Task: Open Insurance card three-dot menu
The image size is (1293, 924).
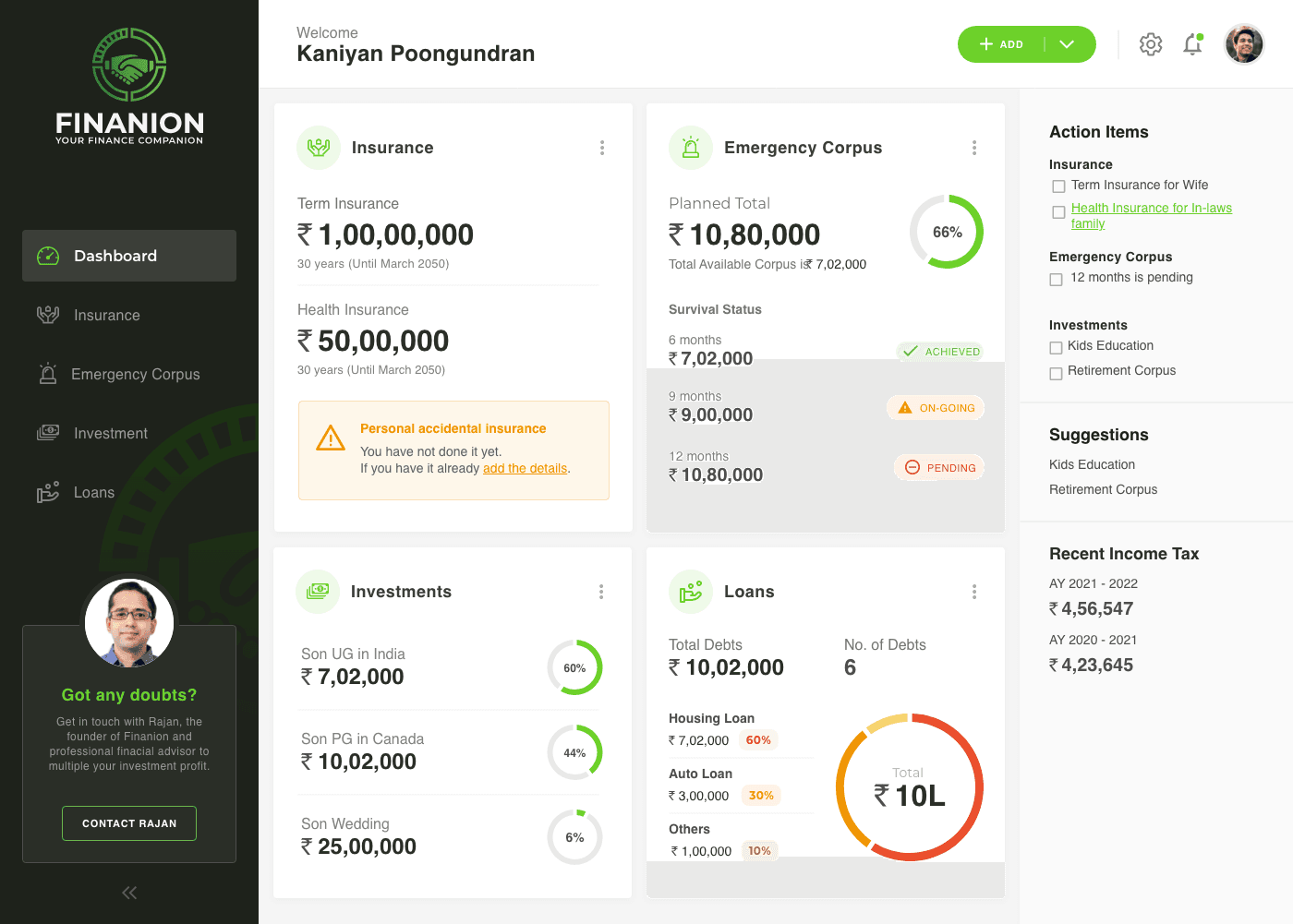Action: (602, 148)
